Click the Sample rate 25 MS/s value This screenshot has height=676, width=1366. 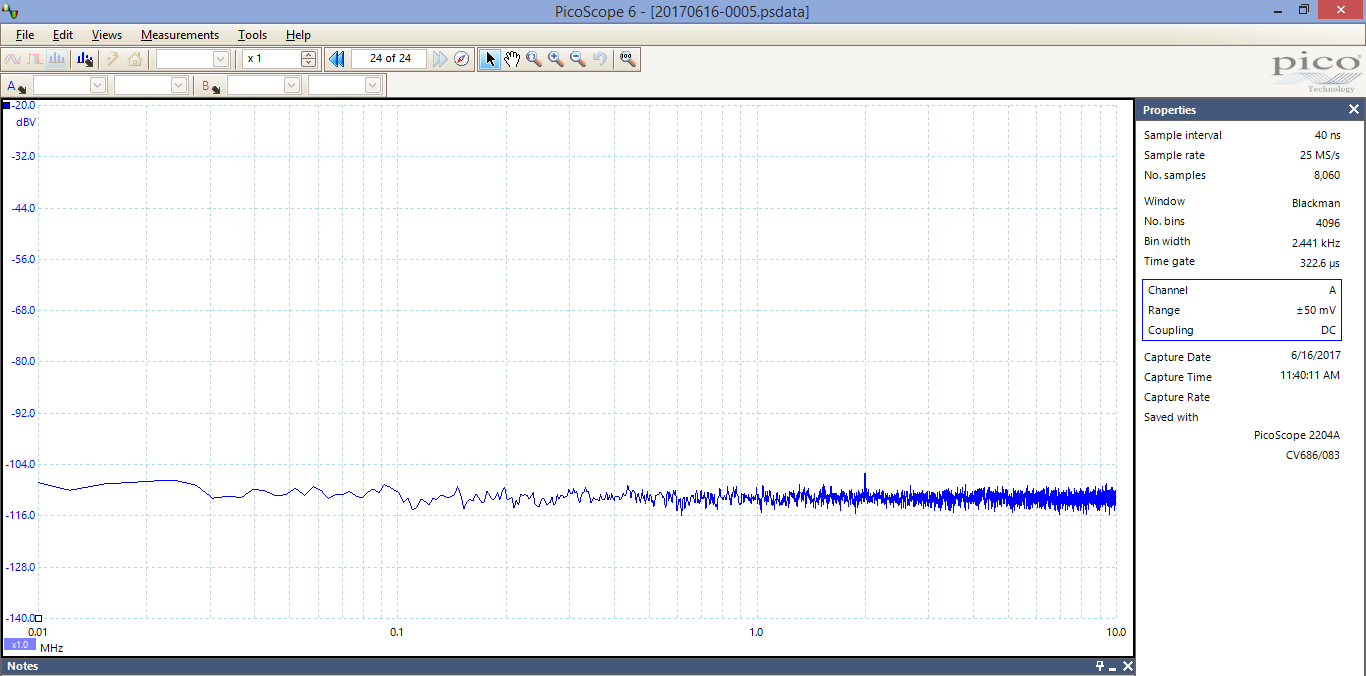tap(1322, 155)
